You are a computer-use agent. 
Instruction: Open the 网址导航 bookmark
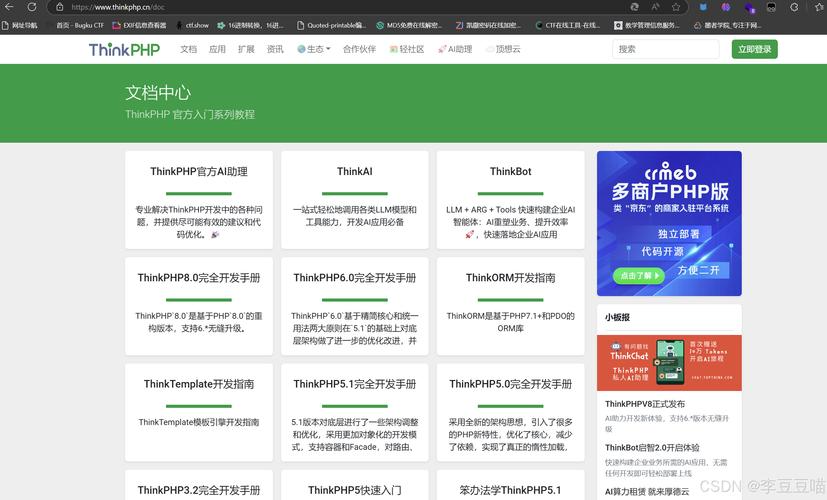[x=20, y=25]
